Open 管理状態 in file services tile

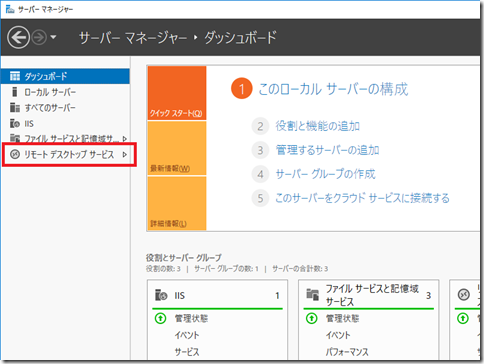pyautogui.click(x=343, y=318)
